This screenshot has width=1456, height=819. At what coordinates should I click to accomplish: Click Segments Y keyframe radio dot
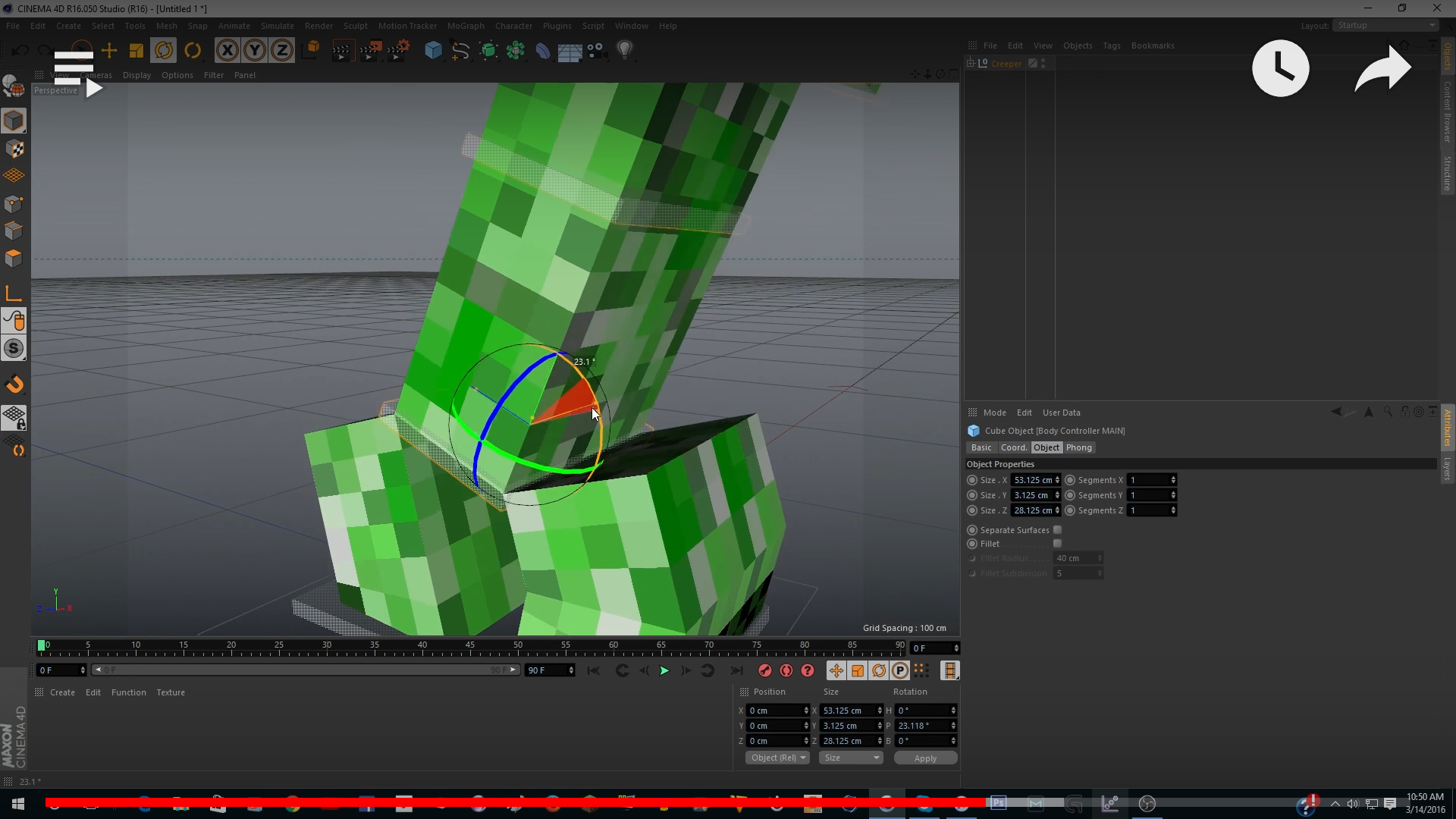(x=1070, y=495)
